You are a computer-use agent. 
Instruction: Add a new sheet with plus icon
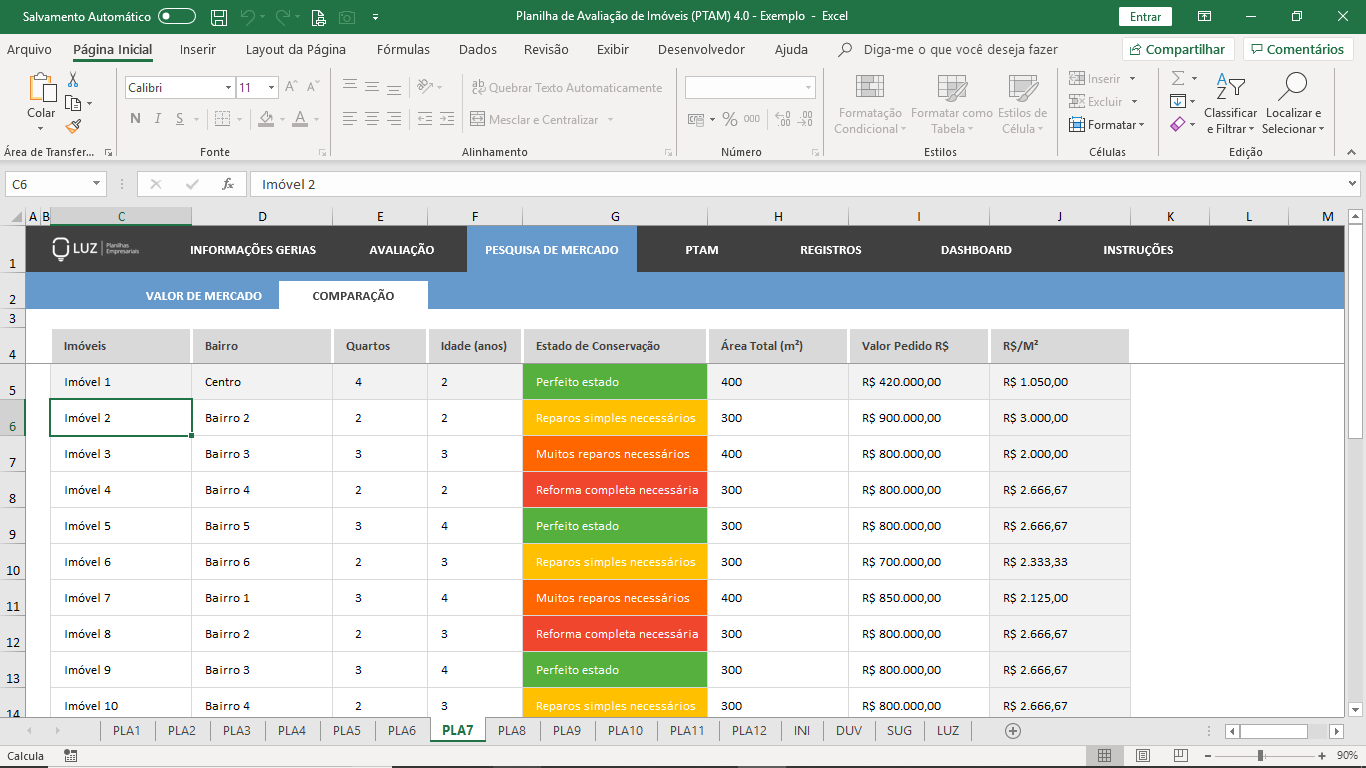point(1013,731)
